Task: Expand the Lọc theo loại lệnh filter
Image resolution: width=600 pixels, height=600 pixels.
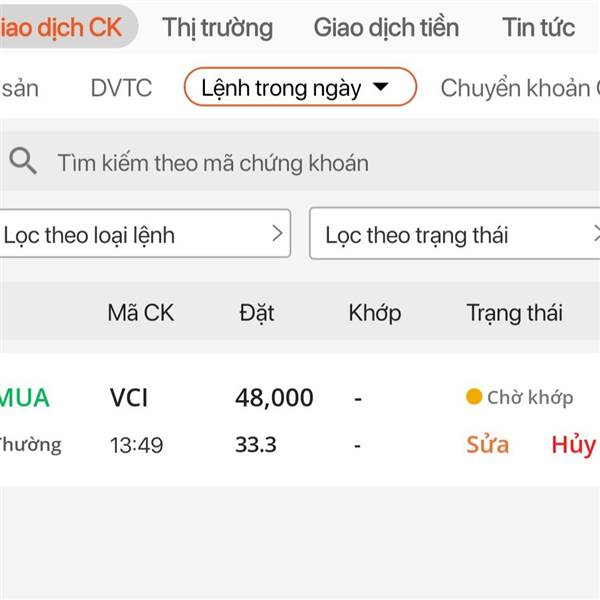Action: [x=144, y=235]
